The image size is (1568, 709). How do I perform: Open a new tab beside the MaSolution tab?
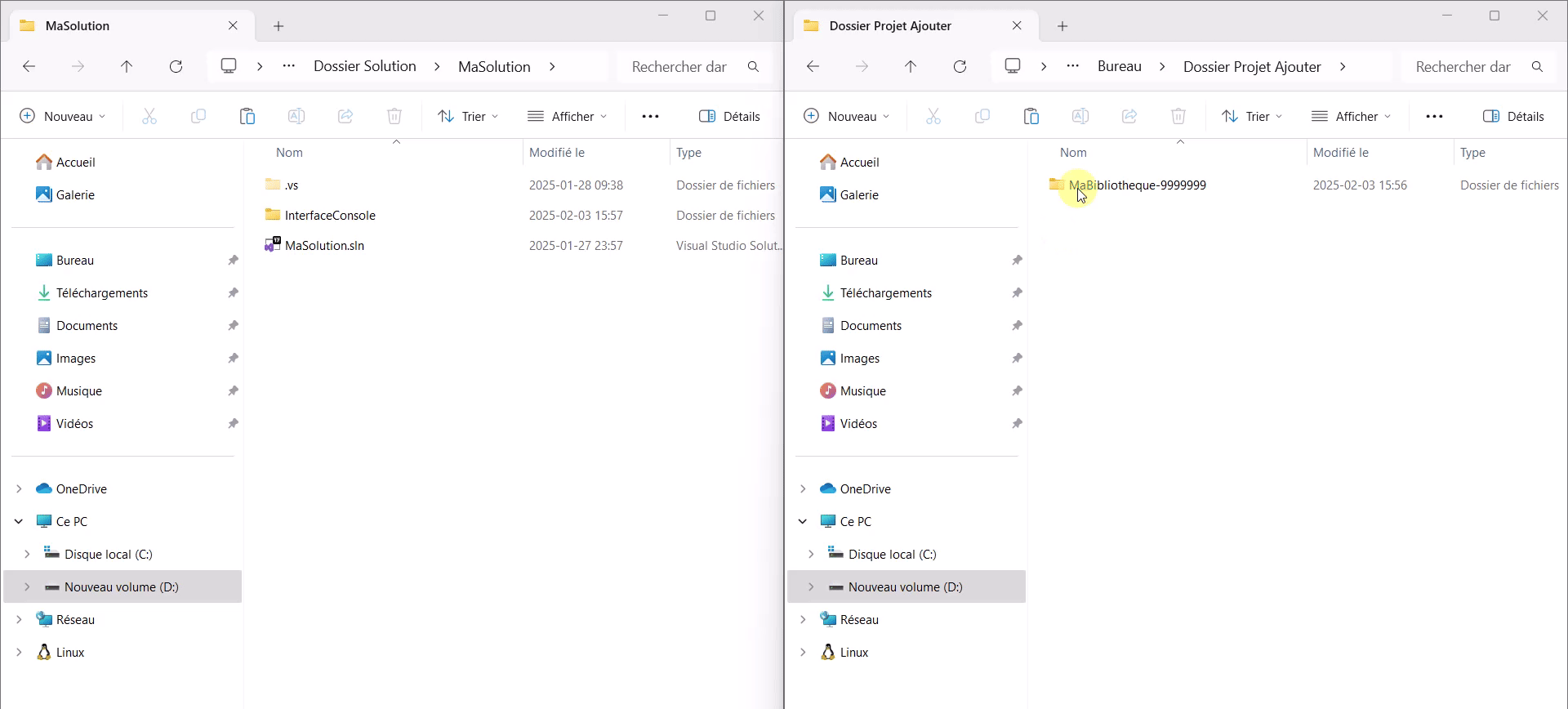[278, 26]
